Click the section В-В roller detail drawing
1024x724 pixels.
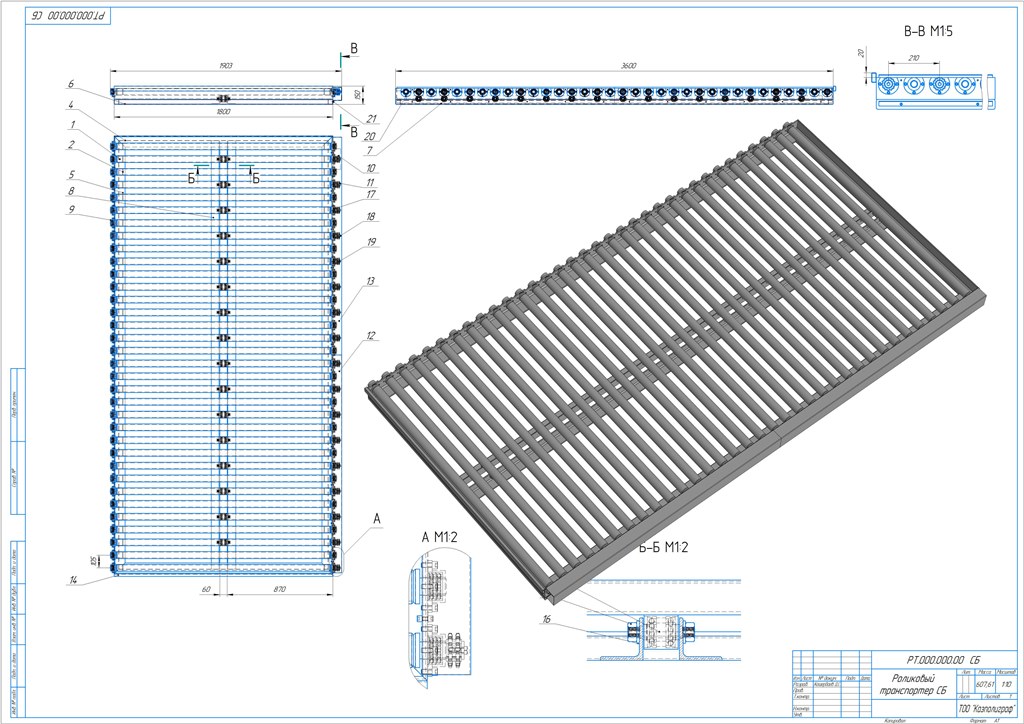pos(934,90)
